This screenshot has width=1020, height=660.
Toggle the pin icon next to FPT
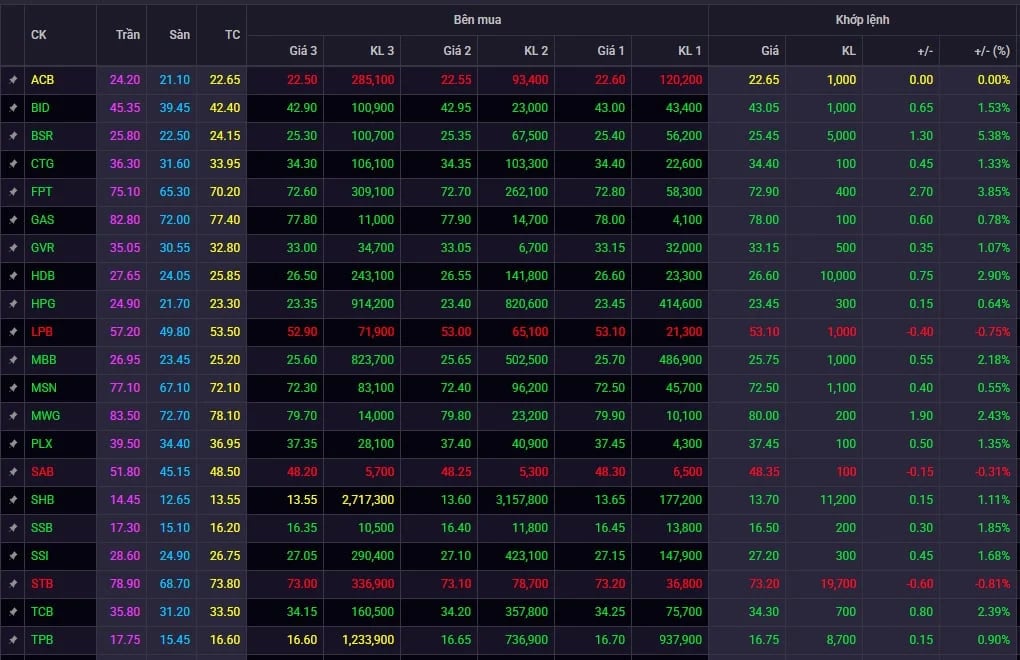coord(13,192)
